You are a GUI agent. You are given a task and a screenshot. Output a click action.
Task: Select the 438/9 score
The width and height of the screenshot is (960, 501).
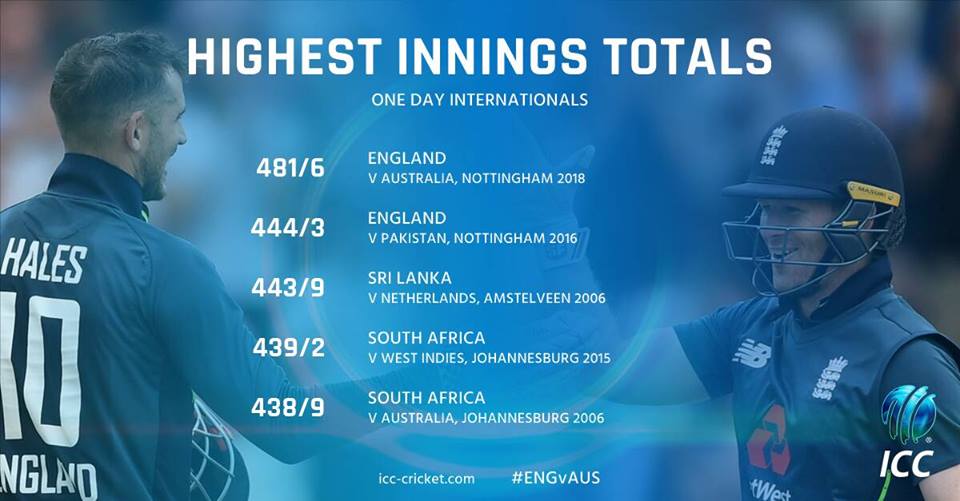pyautogui.click(x=288, y=407)
